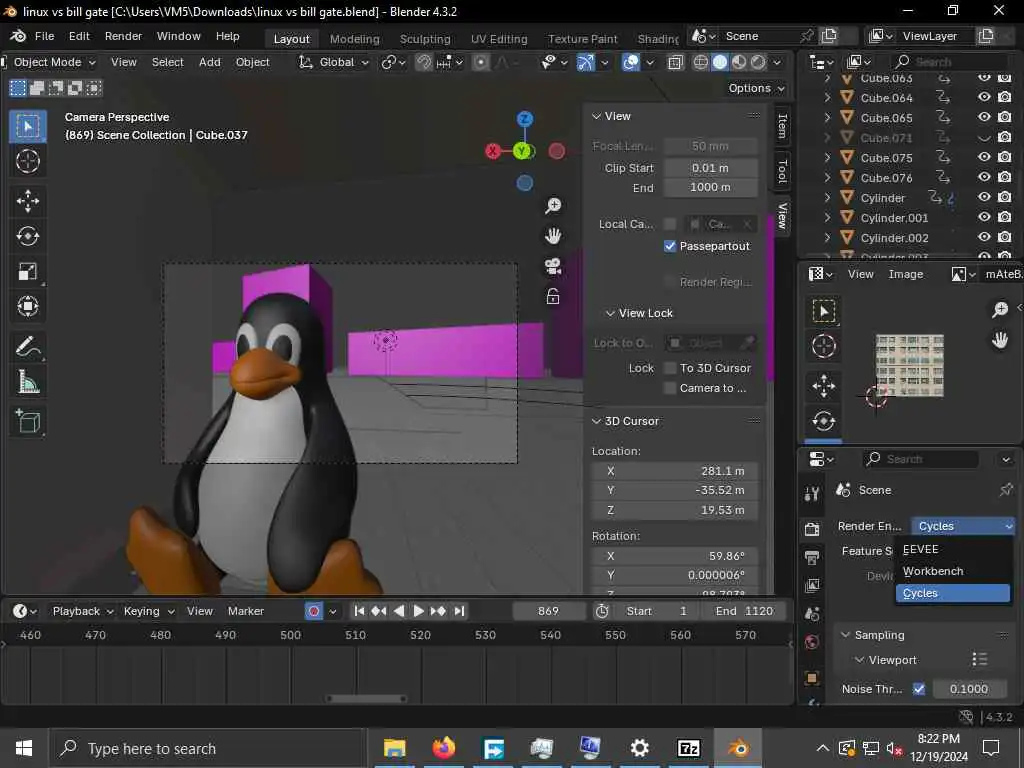This screenshot has height=768, width=1024.
Task: Click the Noise Threshold 0.1000 value slider
Action: pyautogui.click(x=969, y=689)
